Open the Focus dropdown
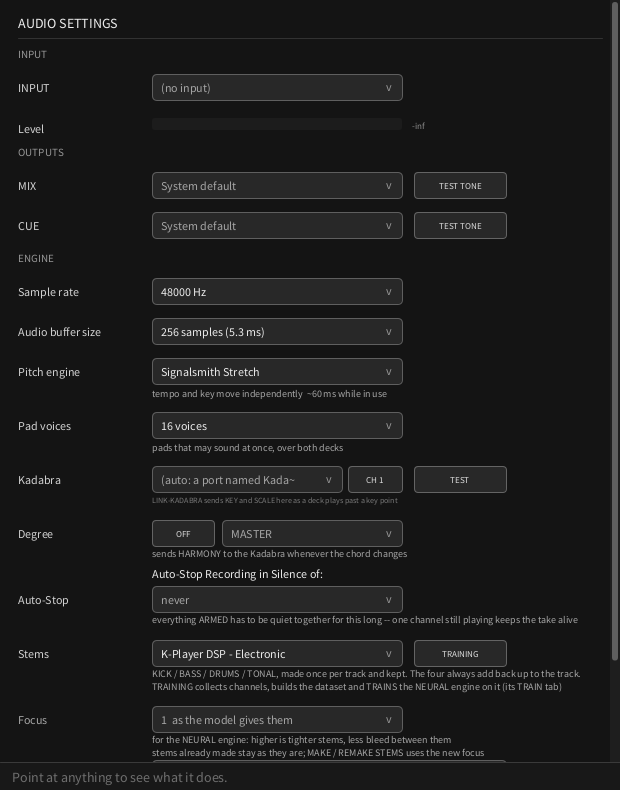 pos(277,719)
